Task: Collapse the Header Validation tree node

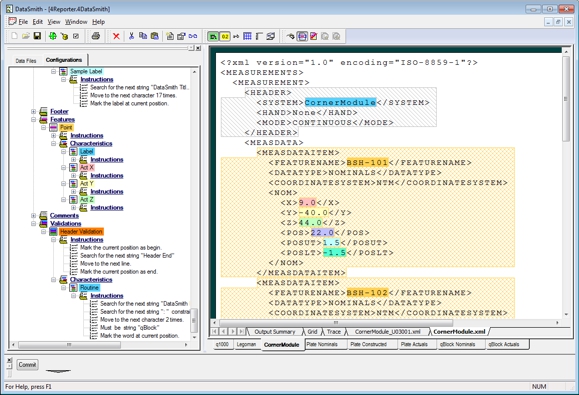Action: tap(44, 231)
